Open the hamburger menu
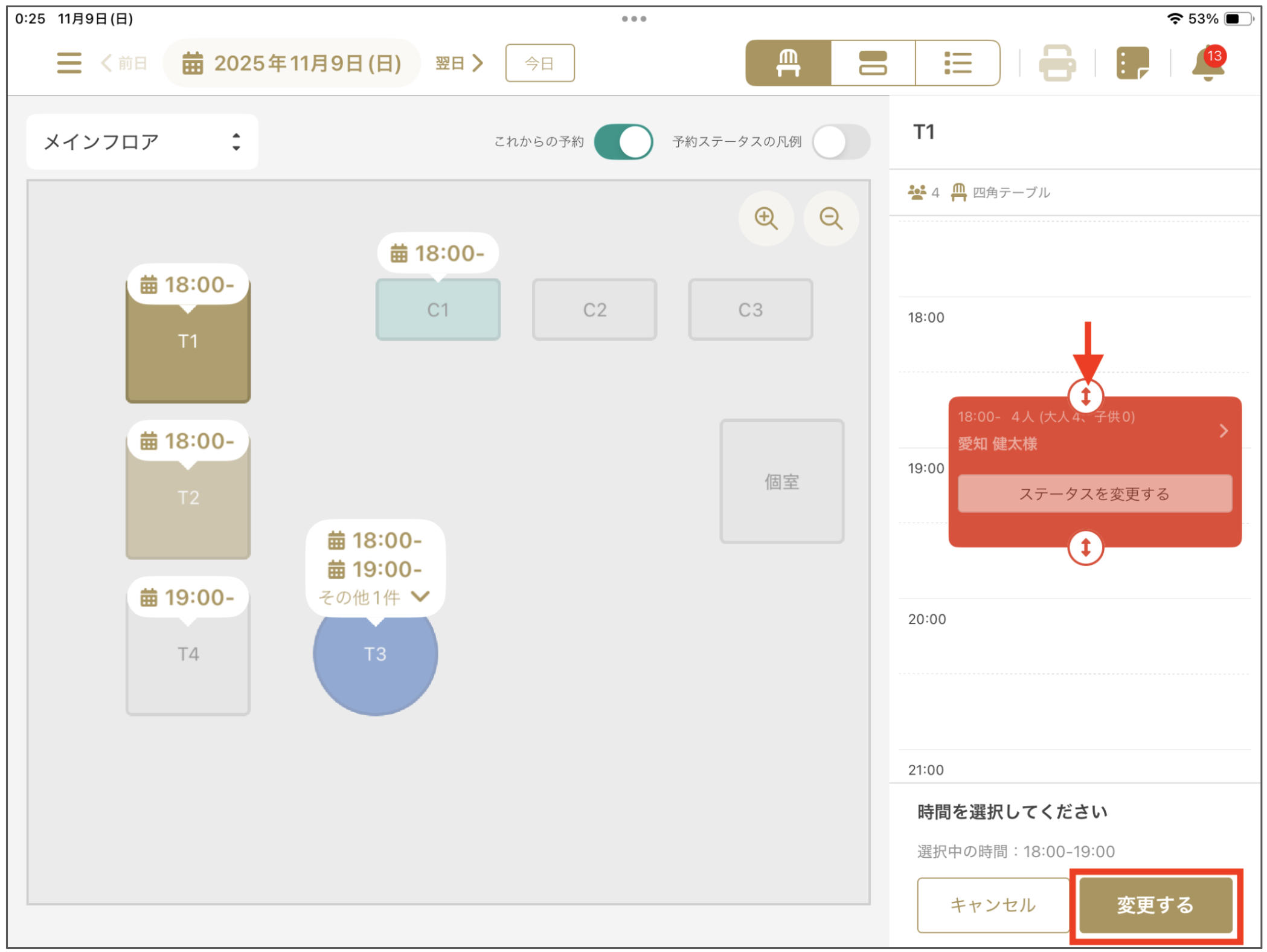The image size is (1267, 952). pyautogui.click(x=69, y=63)
